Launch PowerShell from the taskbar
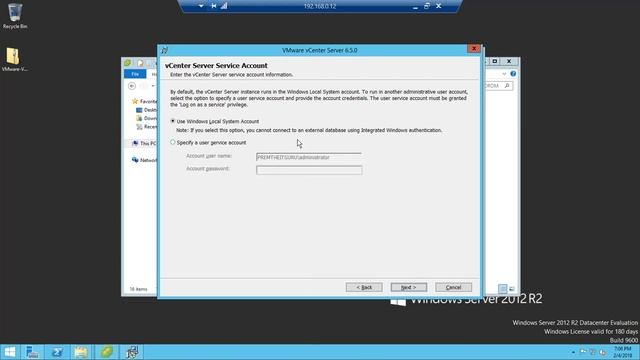The height and width of the screenshot is (360, 640). [x=57, y=352]
